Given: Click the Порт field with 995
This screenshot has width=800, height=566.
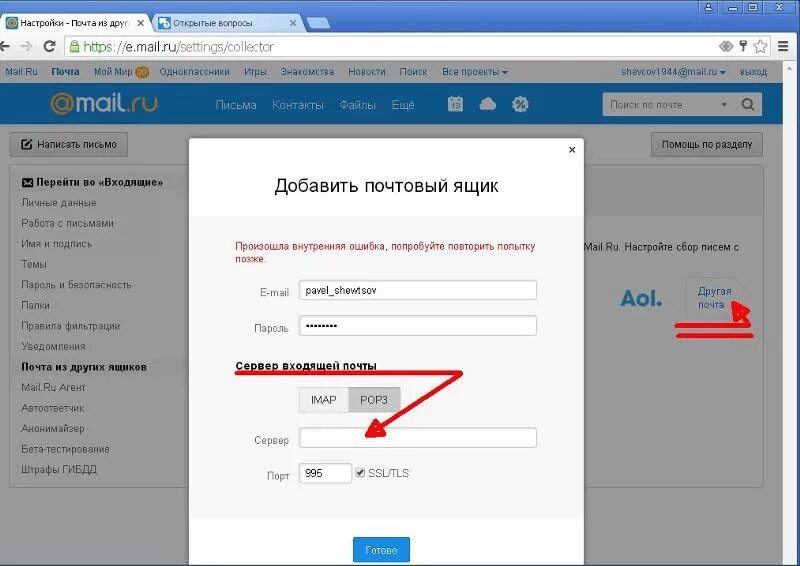Looking at the screenshot, I should tap(325, 473).
